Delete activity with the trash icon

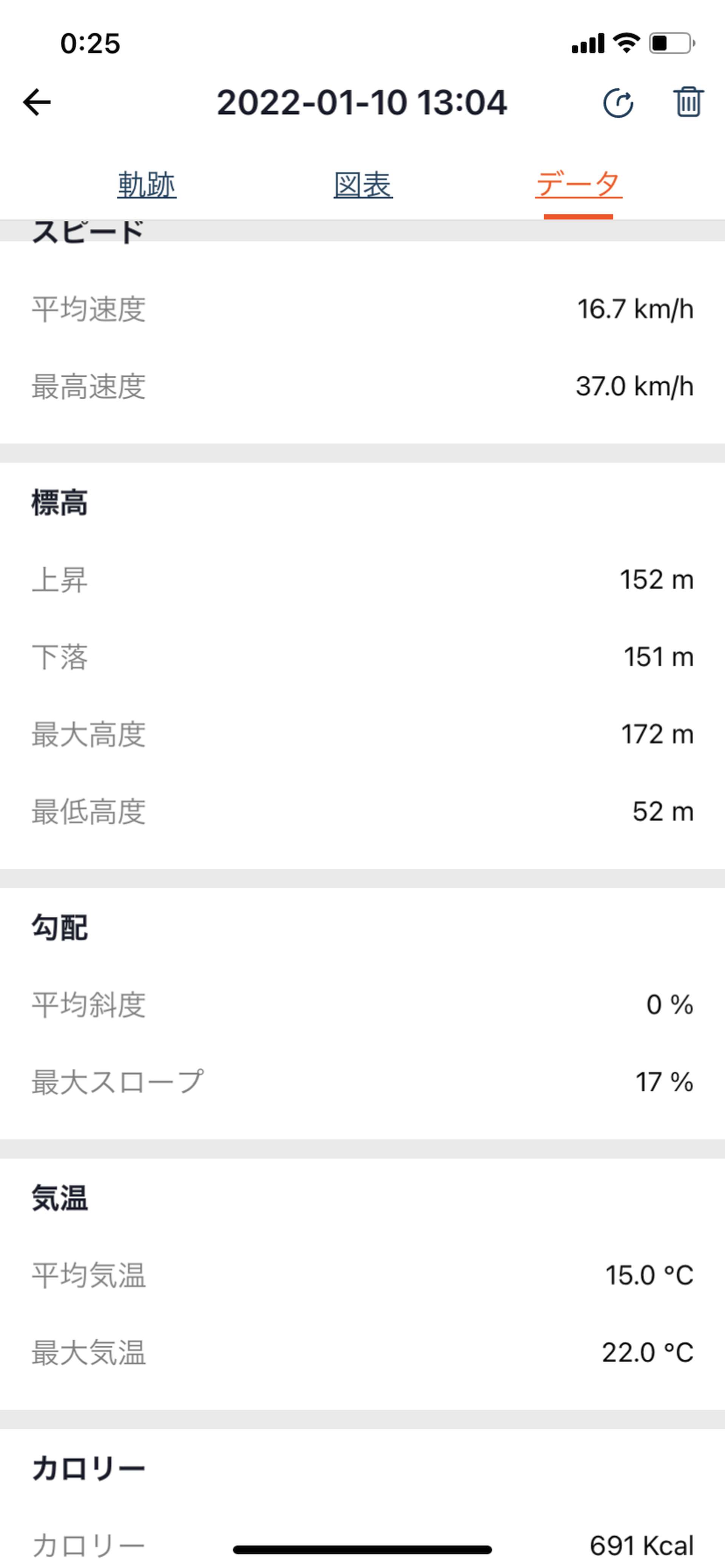coord(688,102)
